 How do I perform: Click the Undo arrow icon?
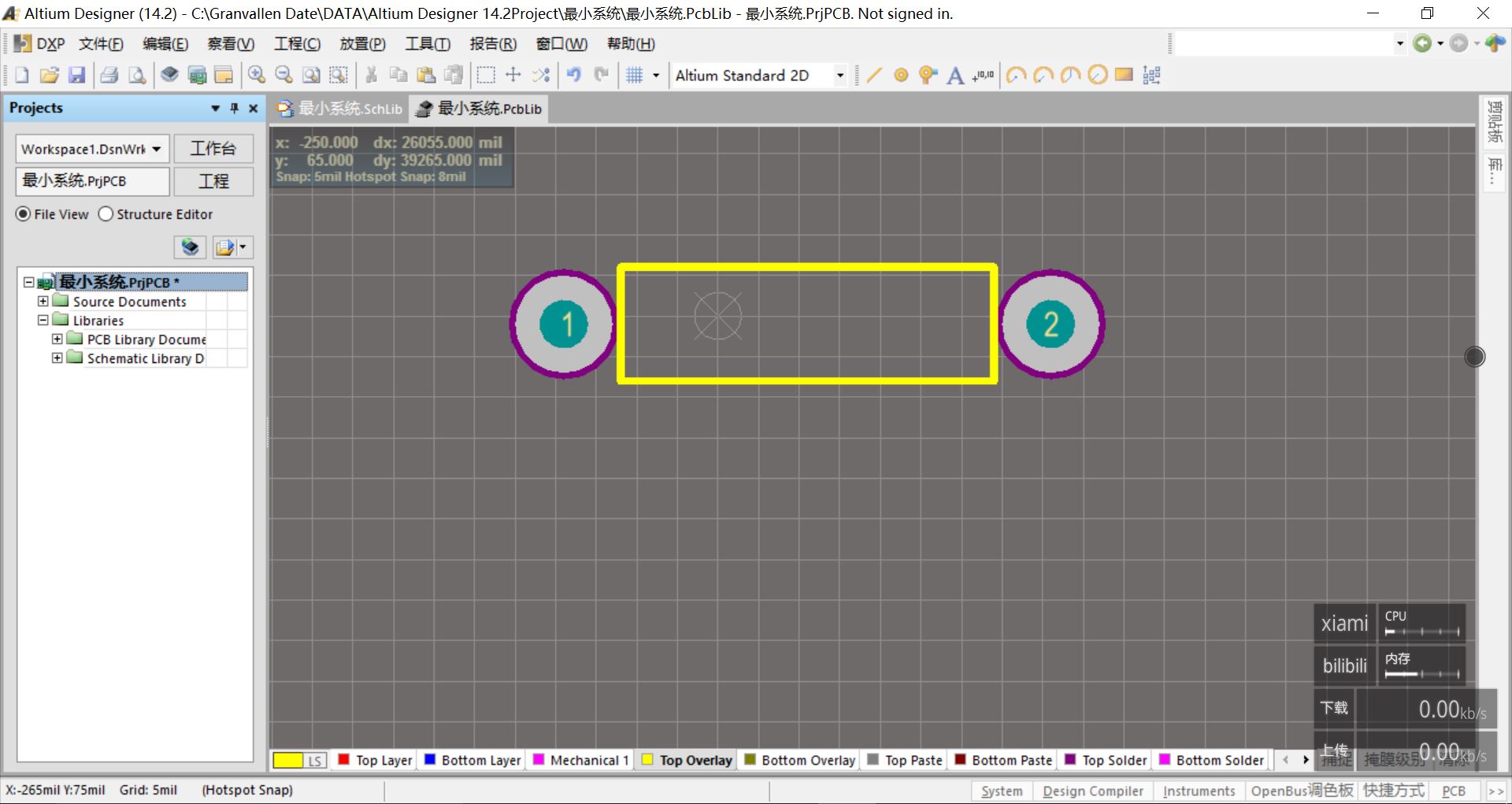[x=574, y=75]
